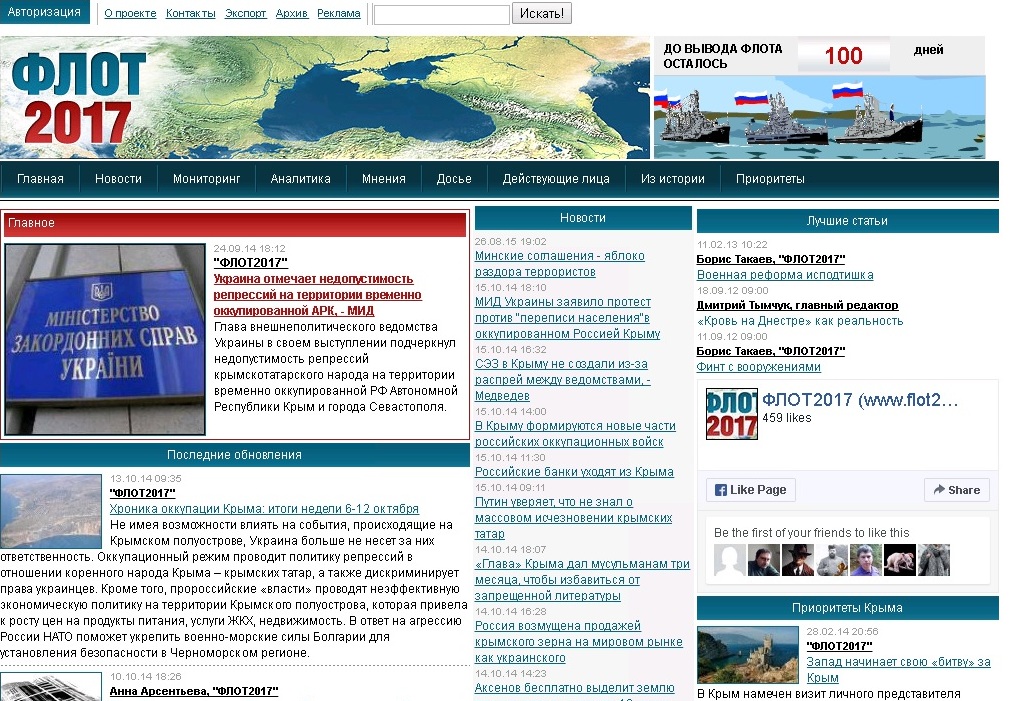Open Финт с вооружениями article link
Screen dimensions: 1009x701
(758, 367)
